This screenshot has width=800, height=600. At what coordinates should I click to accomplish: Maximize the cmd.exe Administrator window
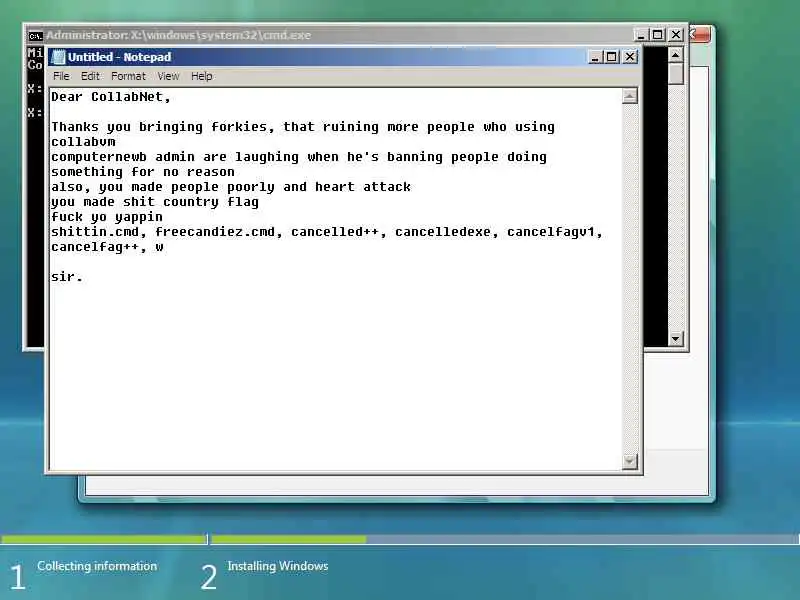point(658,35)
